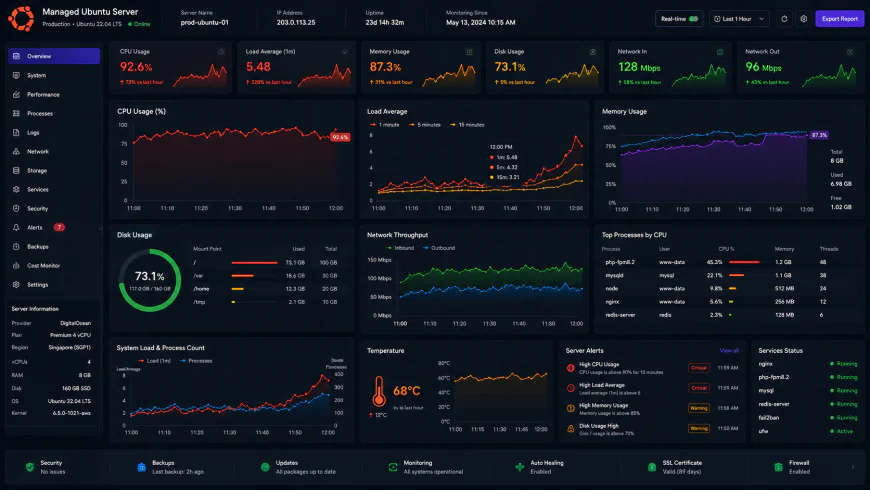Viewport: 870px width, 490px height.
Task: Click nginx Running status in Services Status
Action: coord(844,364)
